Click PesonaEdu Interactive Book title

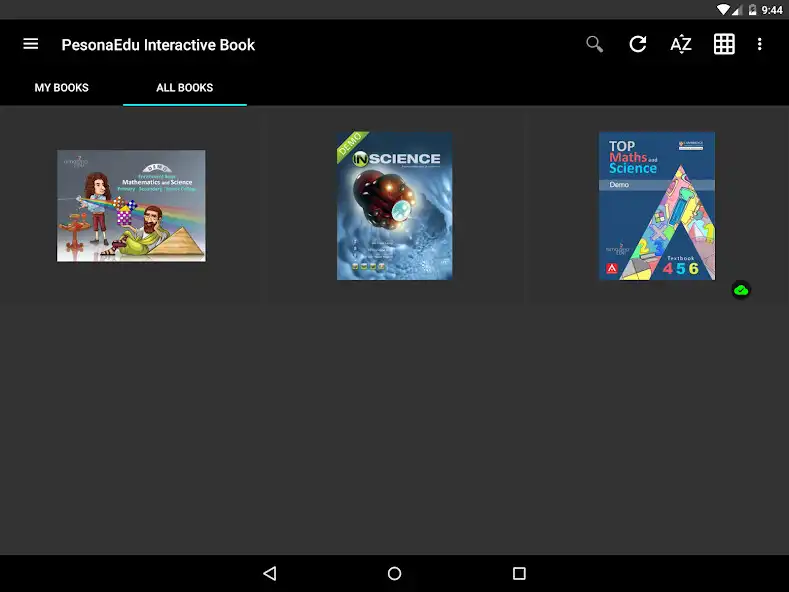pyautogui.click(x=158, y=45)
